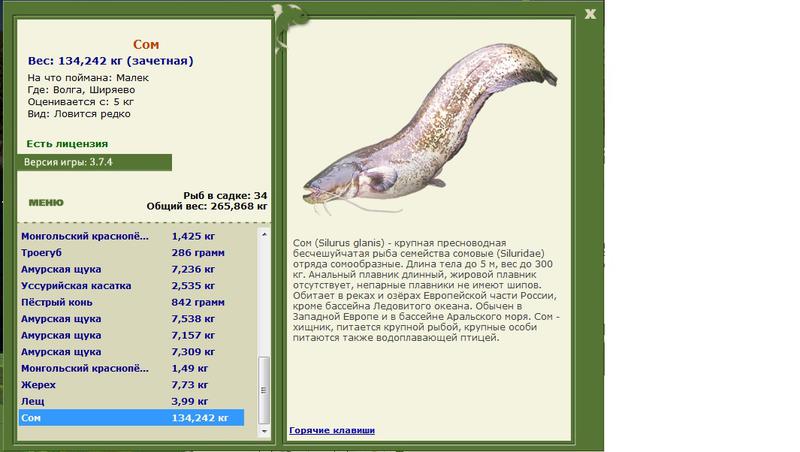Select Амурская щука 7,538 кг row

[132, 319]
